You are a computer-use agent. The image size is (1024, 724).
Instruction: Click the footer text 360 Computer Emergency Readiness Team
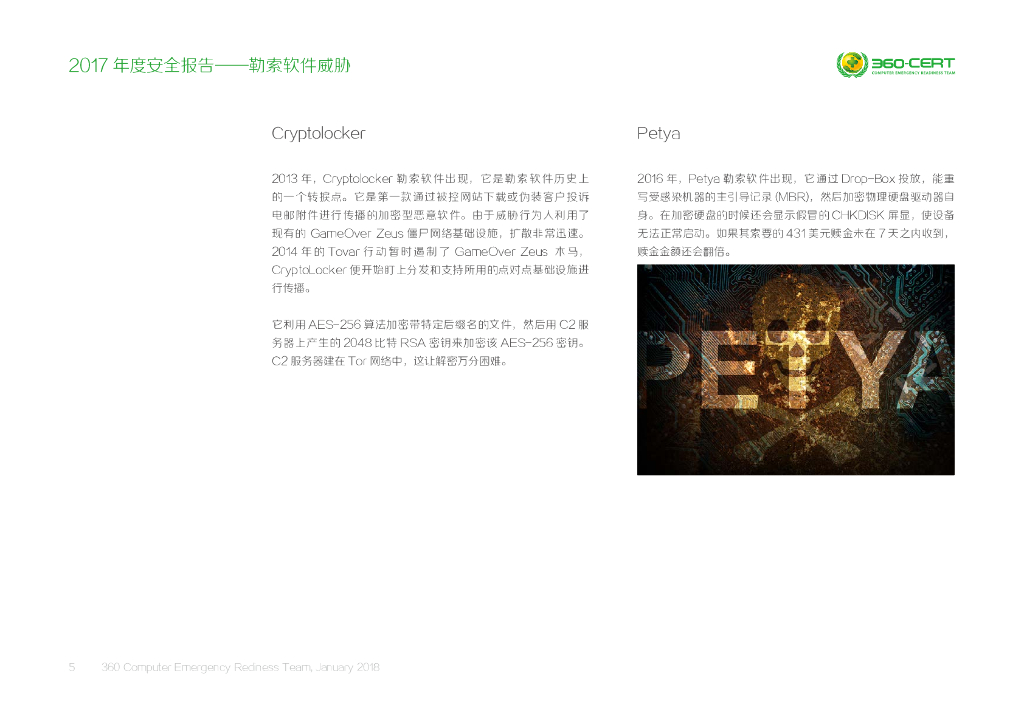(x=240, y=667)
